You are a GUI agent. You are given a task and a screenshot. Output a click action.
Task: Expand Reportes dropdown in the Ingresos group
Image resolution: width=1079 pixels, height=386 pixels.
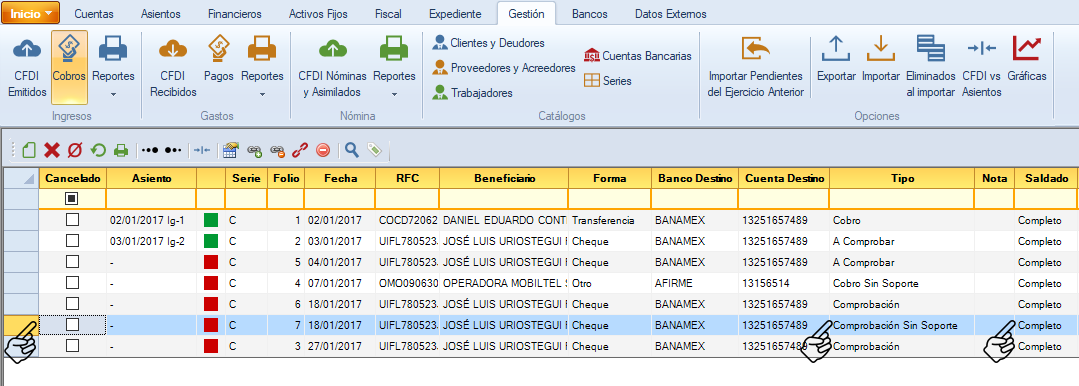(113, 67)
